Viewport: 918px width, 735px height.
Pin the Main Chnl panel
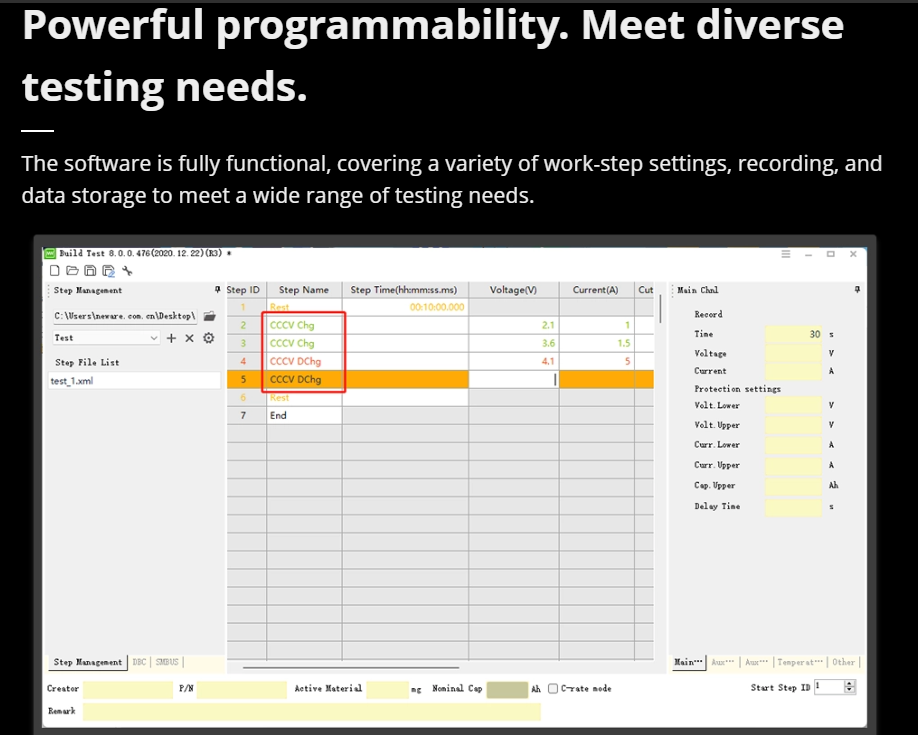pos(857,290)
